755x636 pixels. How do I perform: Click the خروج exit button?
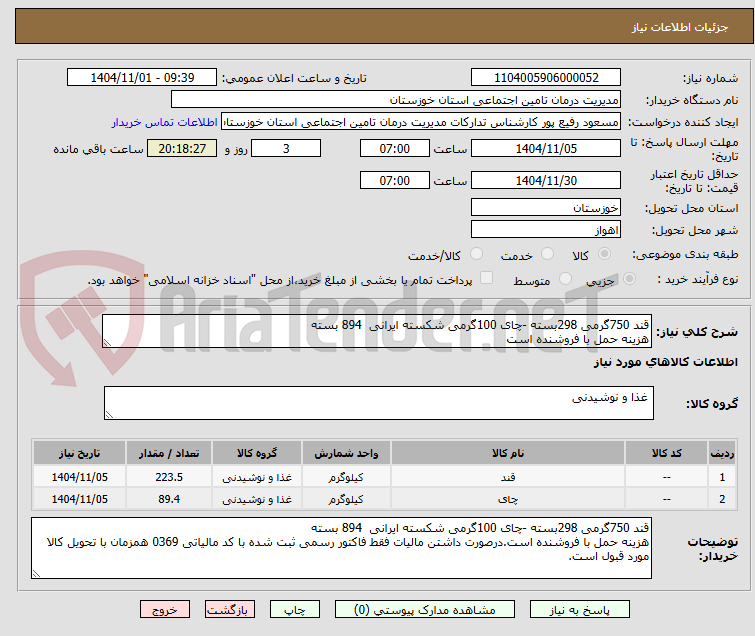(x=165, y=610)
